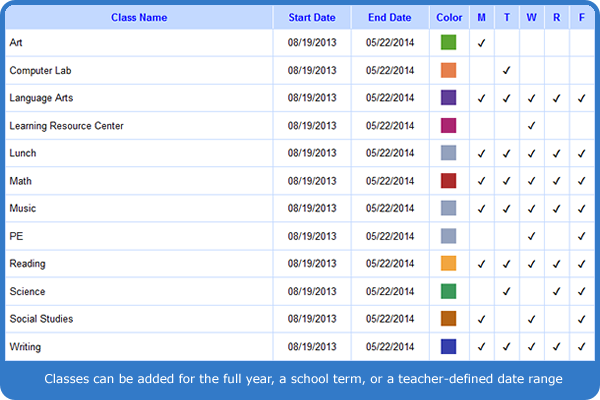Select the Music class name
Image resolution: width=600 pixels, height=400 pixels.
point(23,208)
